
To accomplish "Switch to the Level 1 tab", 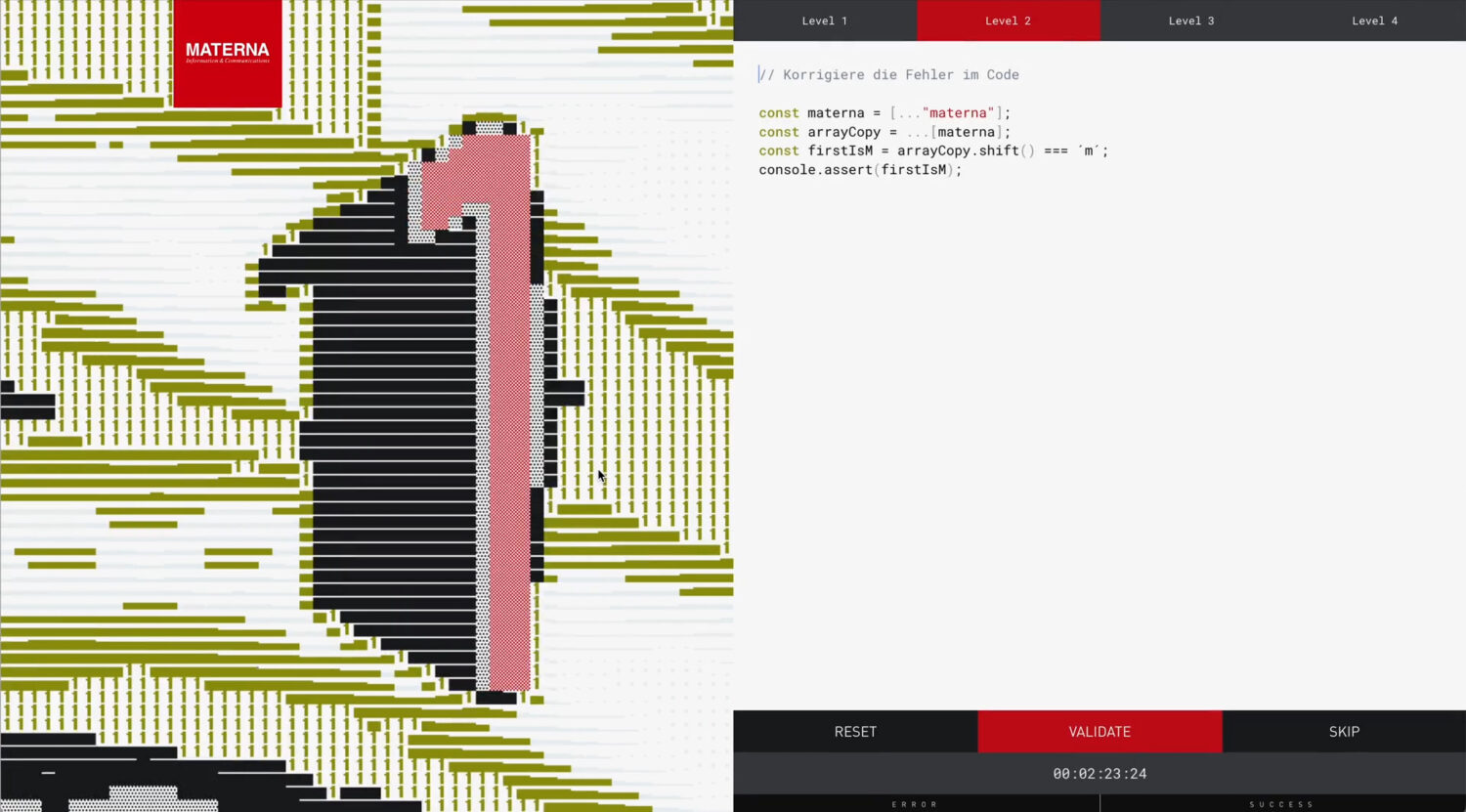I will point(824,21).
